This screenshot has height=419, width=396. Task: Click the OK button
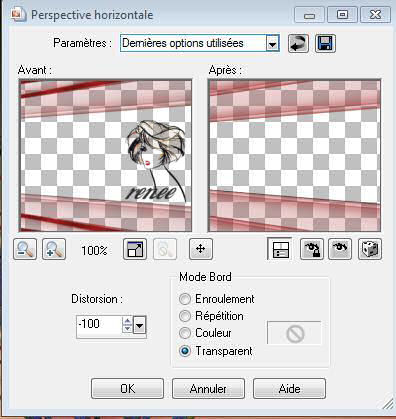pos(127,388)
